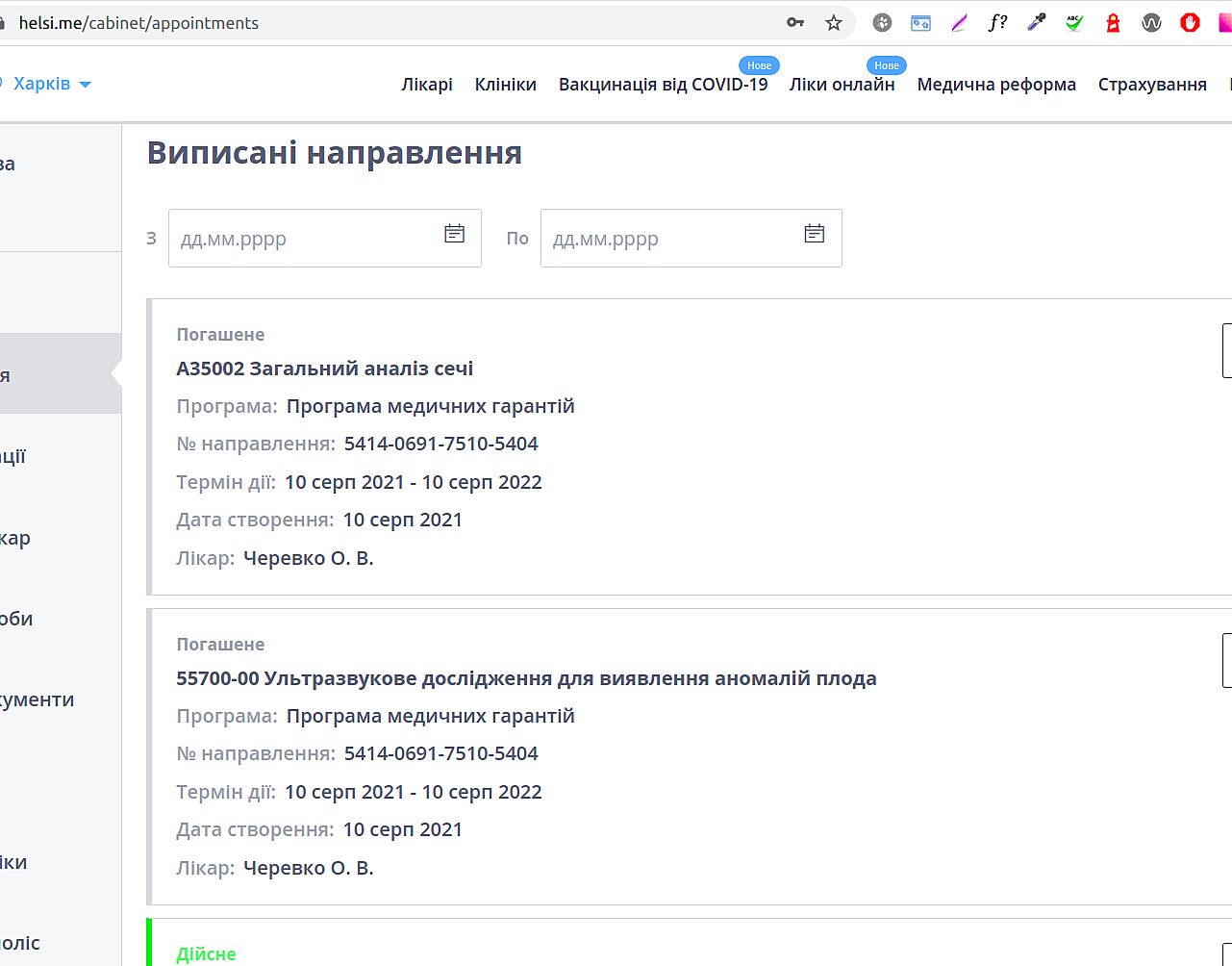Click the start date input field З
The image size is (1232, 966).
[303, 239]
